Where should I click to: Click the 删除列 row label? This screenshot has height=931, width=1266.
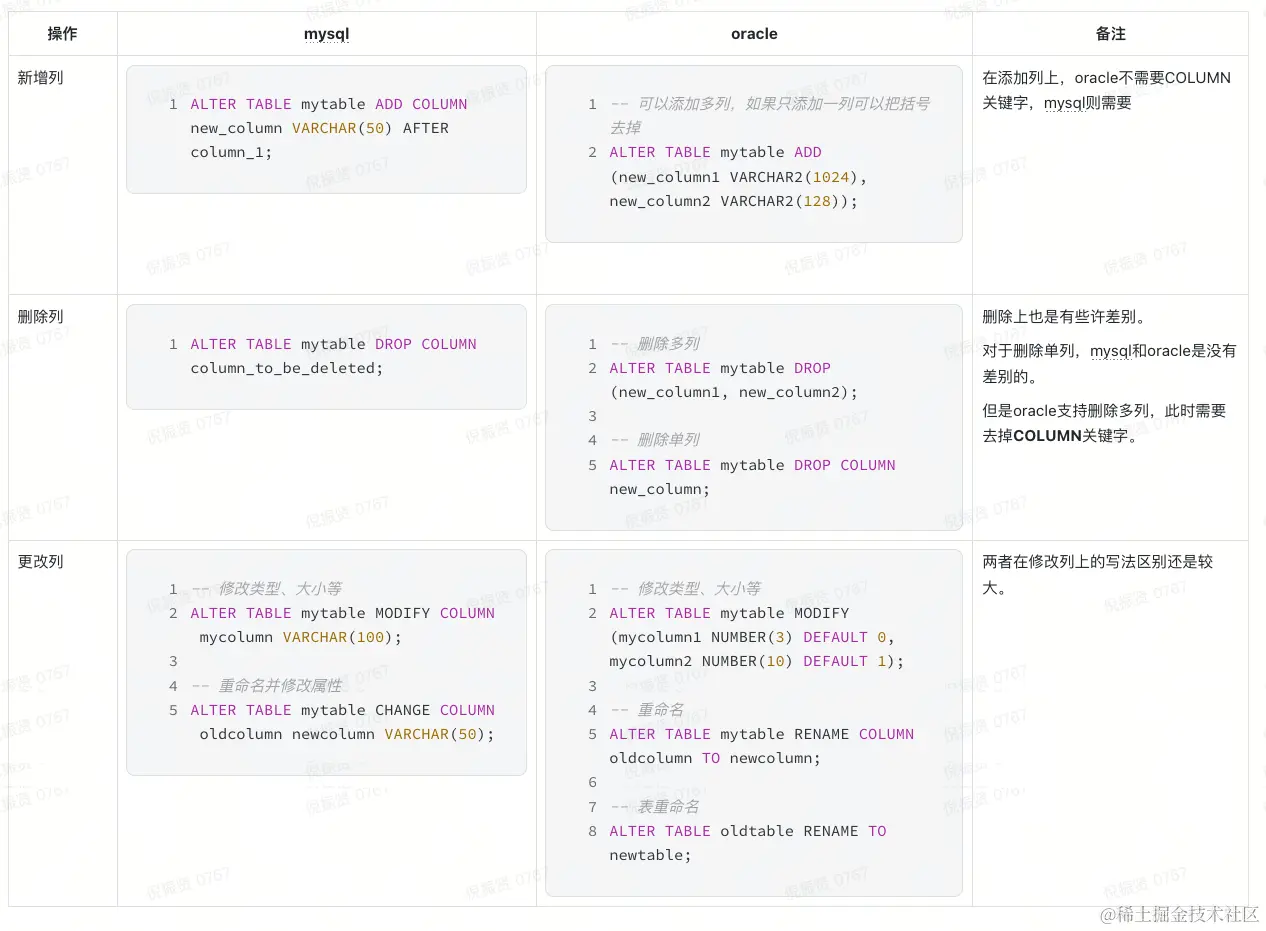coord(40,316)
